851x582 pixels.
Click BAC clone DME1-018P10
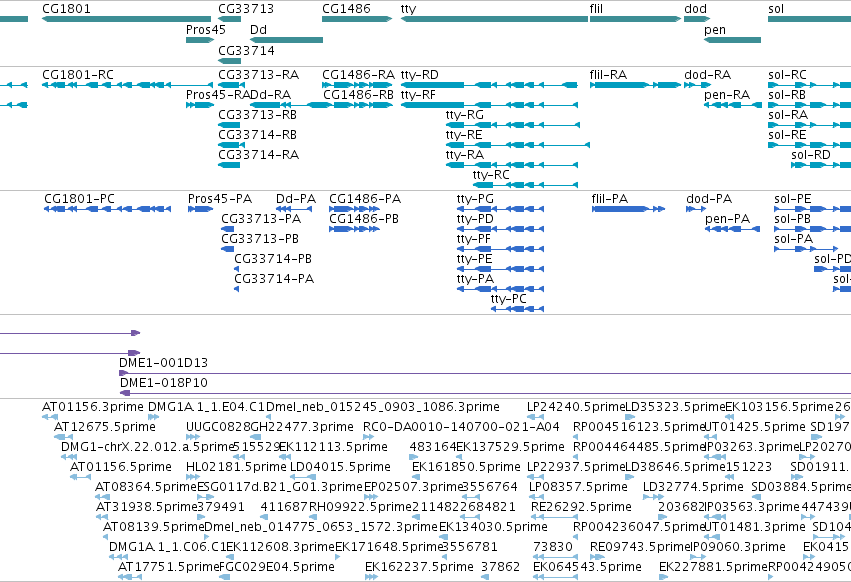coord(485,393)
